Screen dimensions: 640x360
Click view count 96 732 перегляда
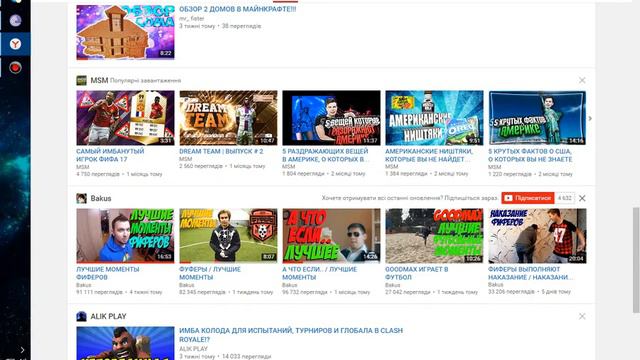tap(304, 292)
